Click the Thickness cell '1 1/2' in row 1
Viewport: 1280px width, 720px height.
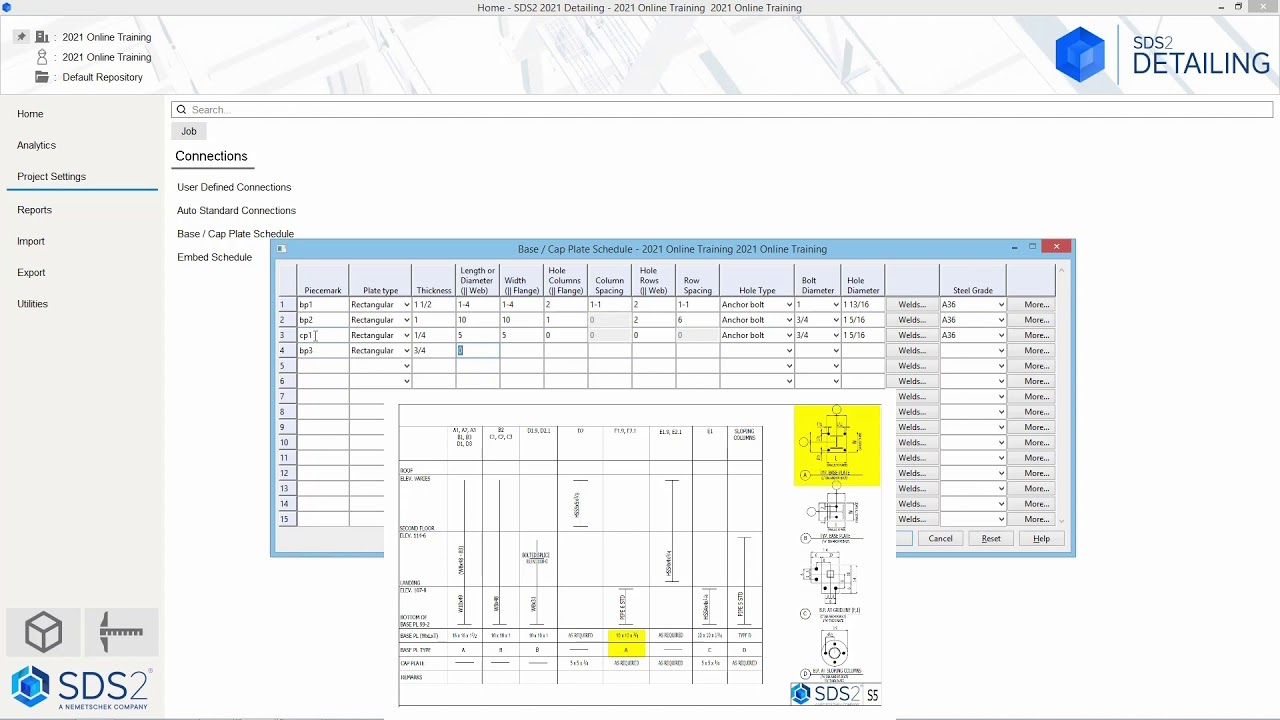coord(433,305)
